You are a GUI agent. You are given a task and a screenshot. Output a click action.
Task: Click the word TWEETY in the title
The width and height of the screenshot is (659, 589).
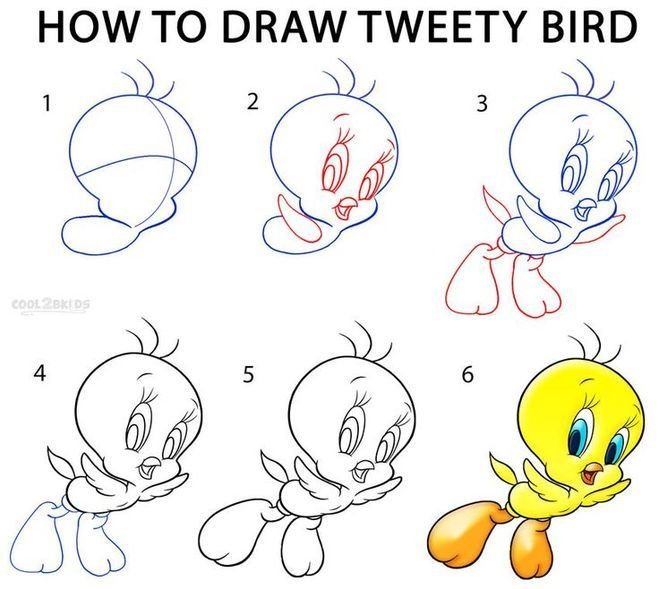441,26
